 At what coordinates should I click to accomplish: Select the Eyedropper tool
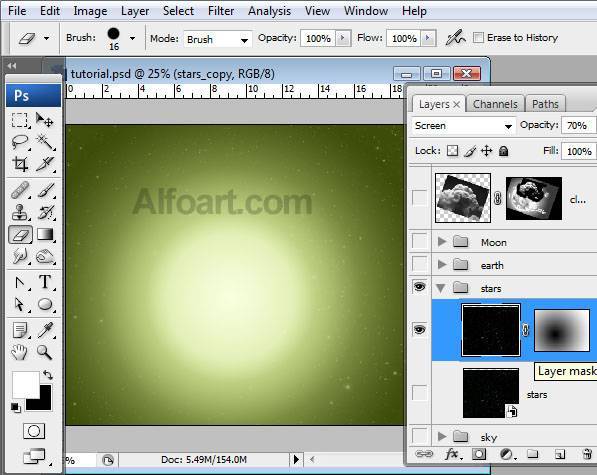[45, 330]
